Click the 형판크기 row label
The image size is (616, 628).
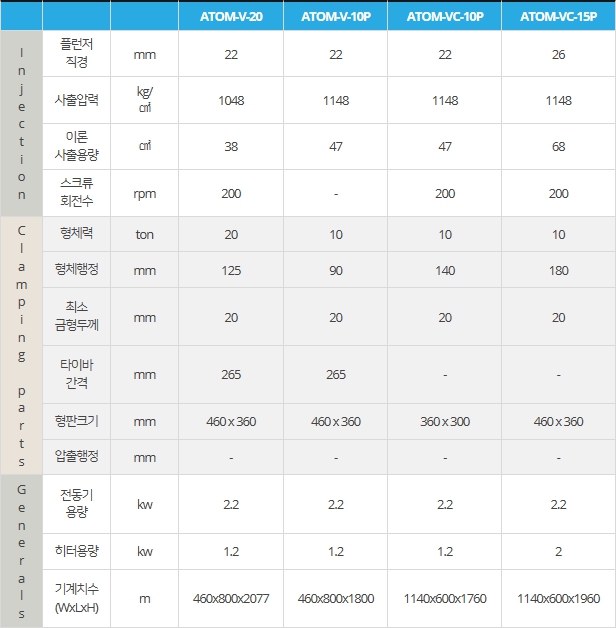[x=76, y=421]
